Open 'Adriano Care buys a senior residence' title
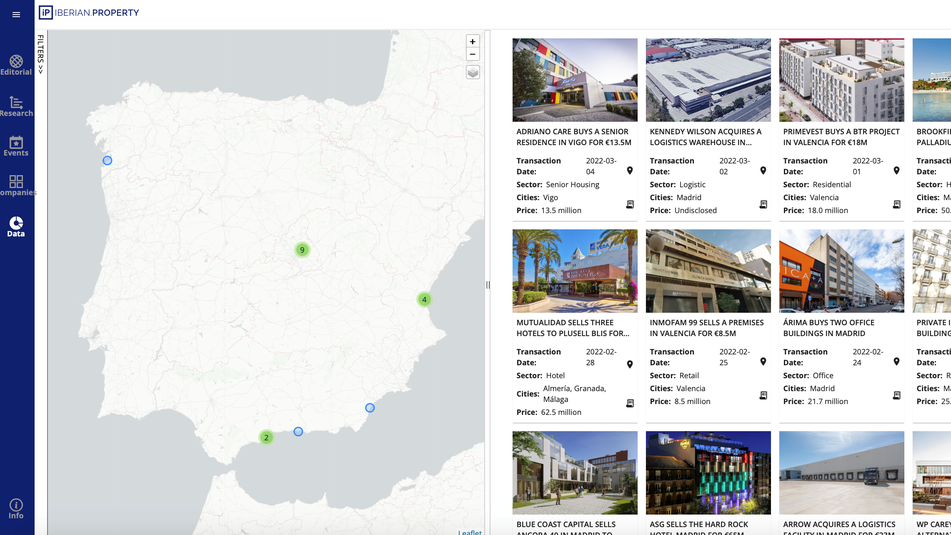Viewport: 951px width, 535px height. coord(574,137)
